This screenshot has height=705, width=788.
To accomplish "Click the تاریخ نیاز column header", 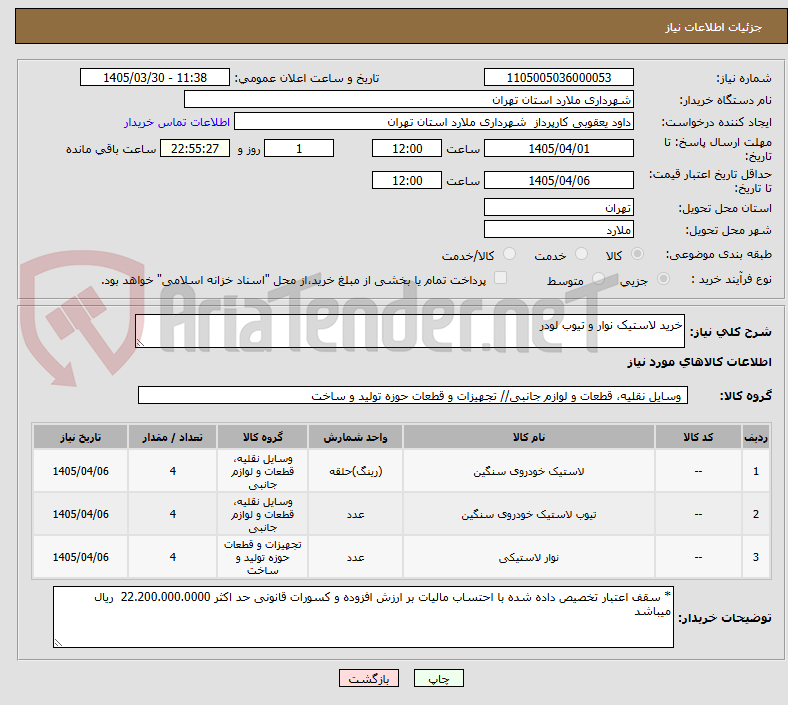I will point(80,437).
